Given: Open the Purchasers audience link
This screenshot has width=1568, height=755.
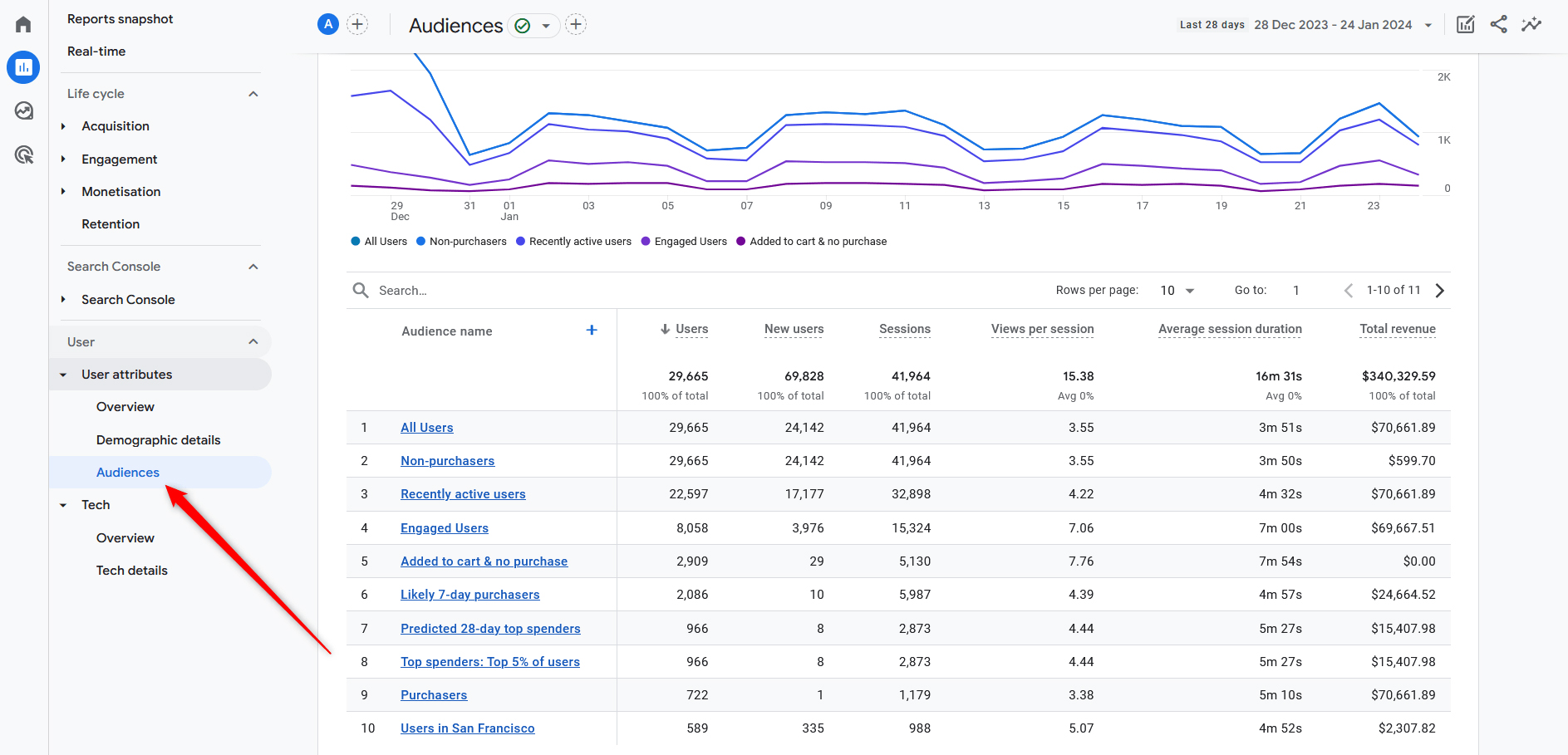Looking at the screenshot, I should click(x=433, y=694).
